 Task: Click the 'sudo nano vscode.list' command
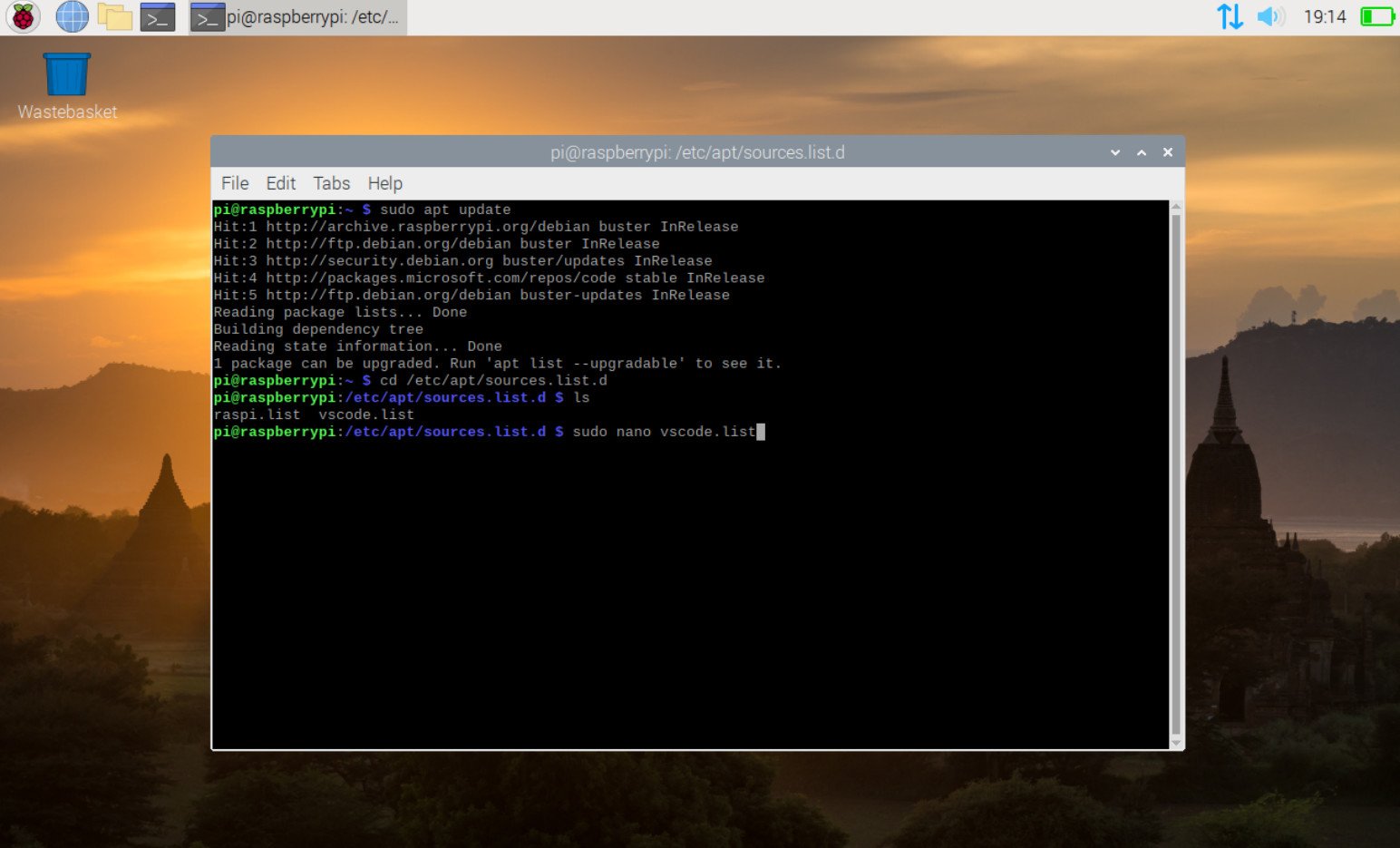click(x=664, y=433)
